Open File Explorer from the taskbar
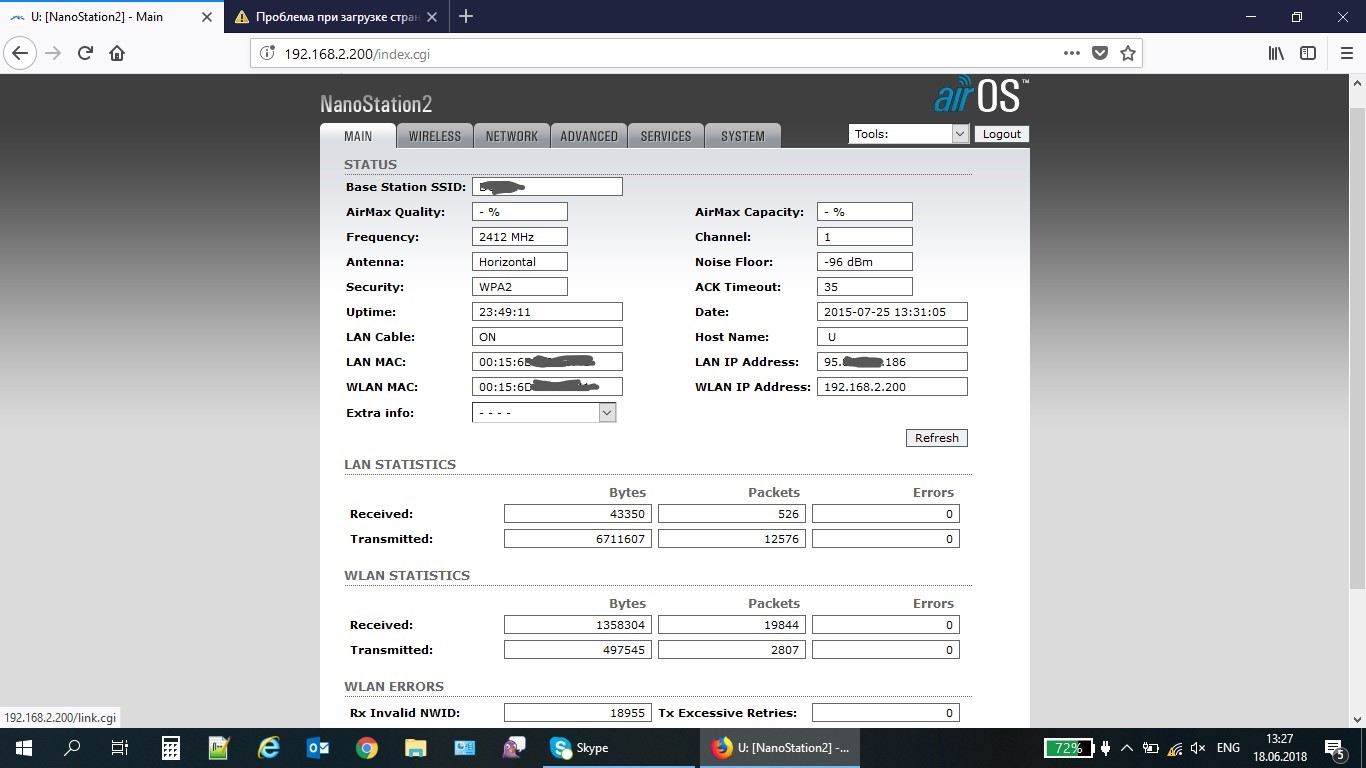Screen dimensions: 1366x768 (415, 747)
